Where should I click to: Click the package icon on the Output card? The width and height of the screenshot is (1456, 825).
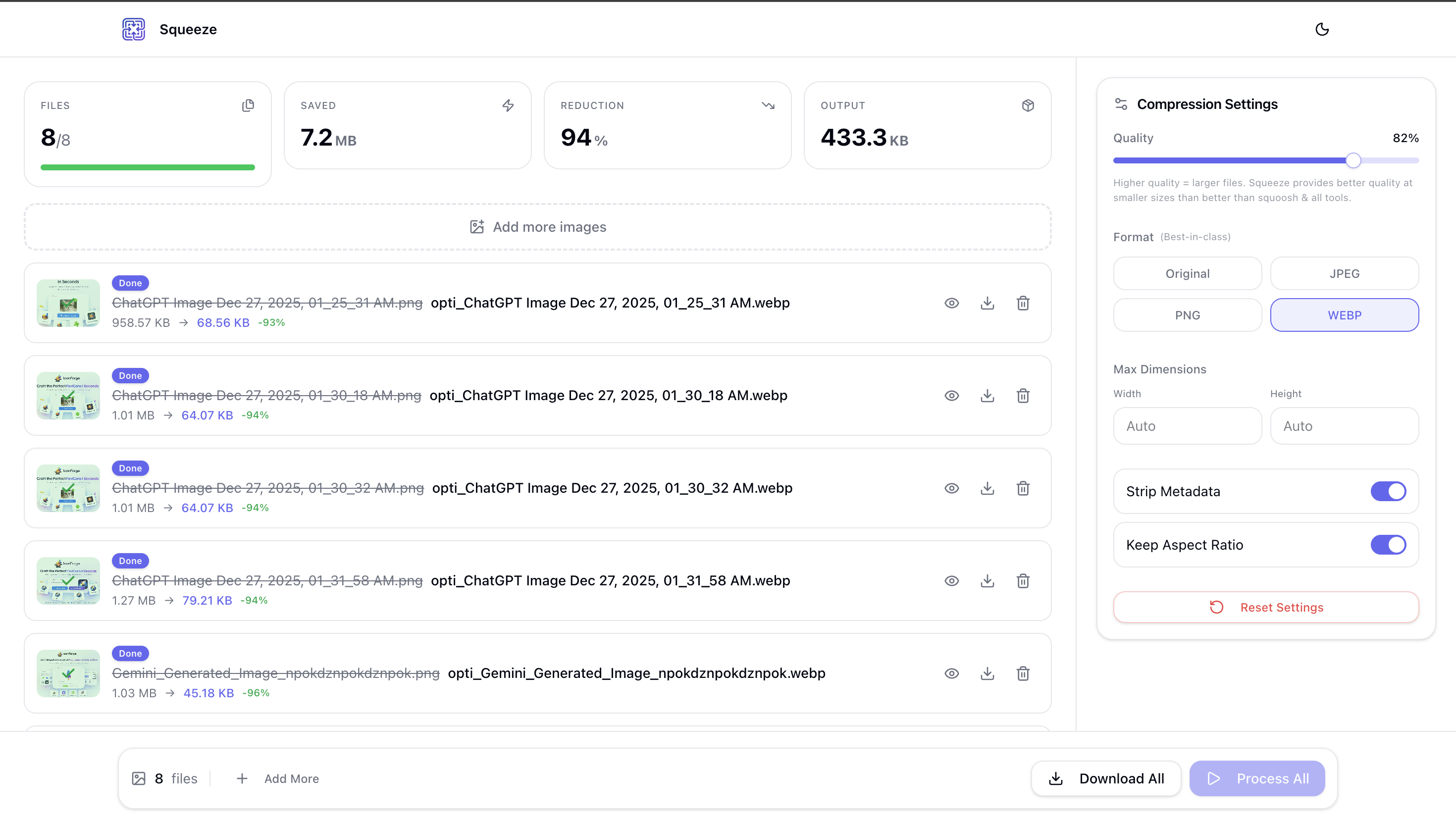1028,105
